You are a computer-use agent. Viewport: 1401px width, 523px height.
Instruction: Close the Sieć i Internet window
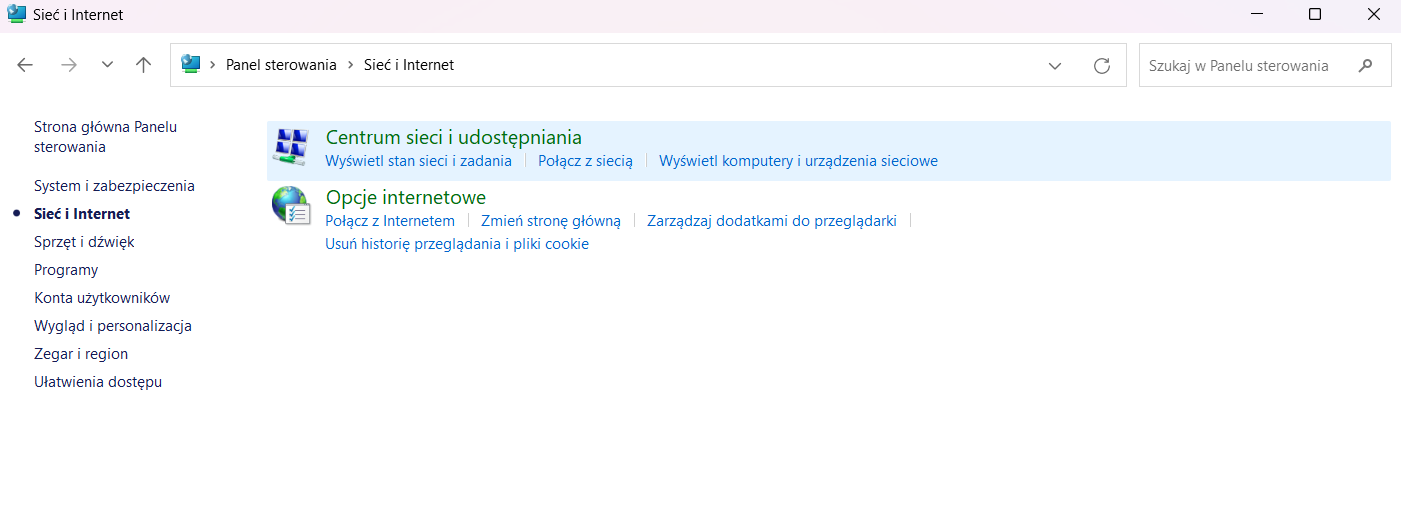coord(1373,15)
